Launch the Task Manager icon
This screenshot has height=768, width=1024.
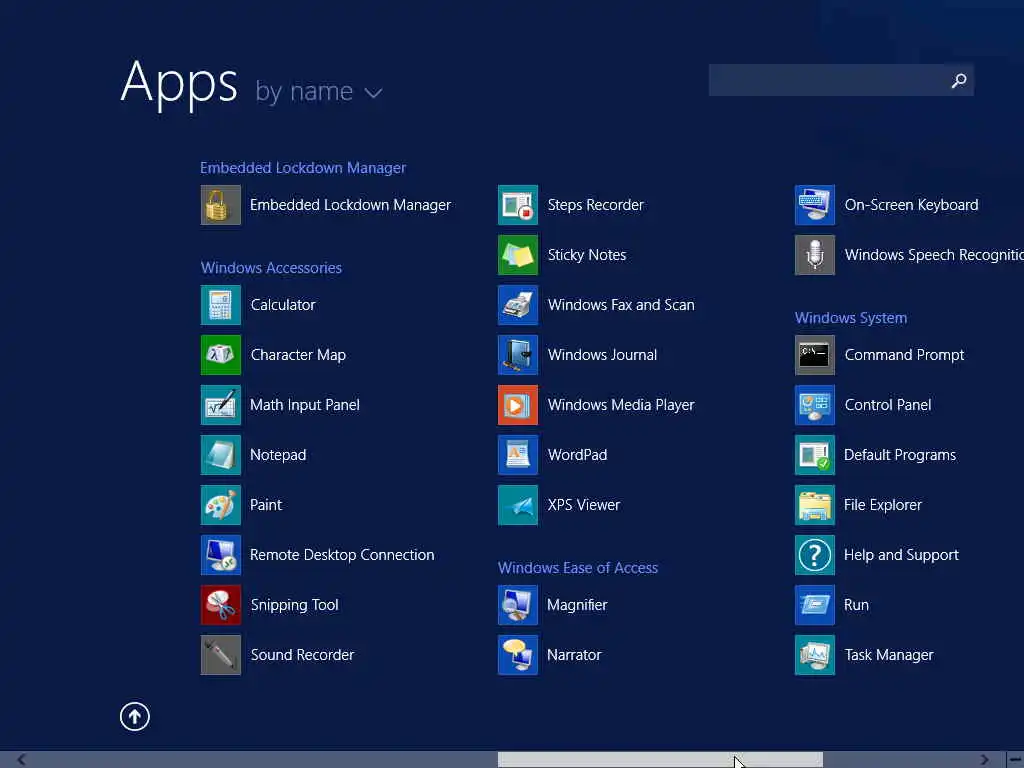coord(815,655)
